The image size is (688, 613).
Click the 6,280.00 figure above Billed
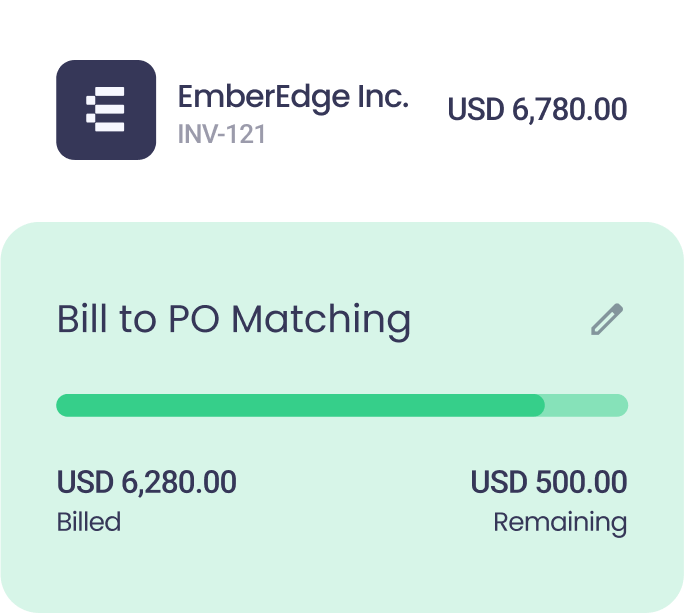click(x=179, y=483)
